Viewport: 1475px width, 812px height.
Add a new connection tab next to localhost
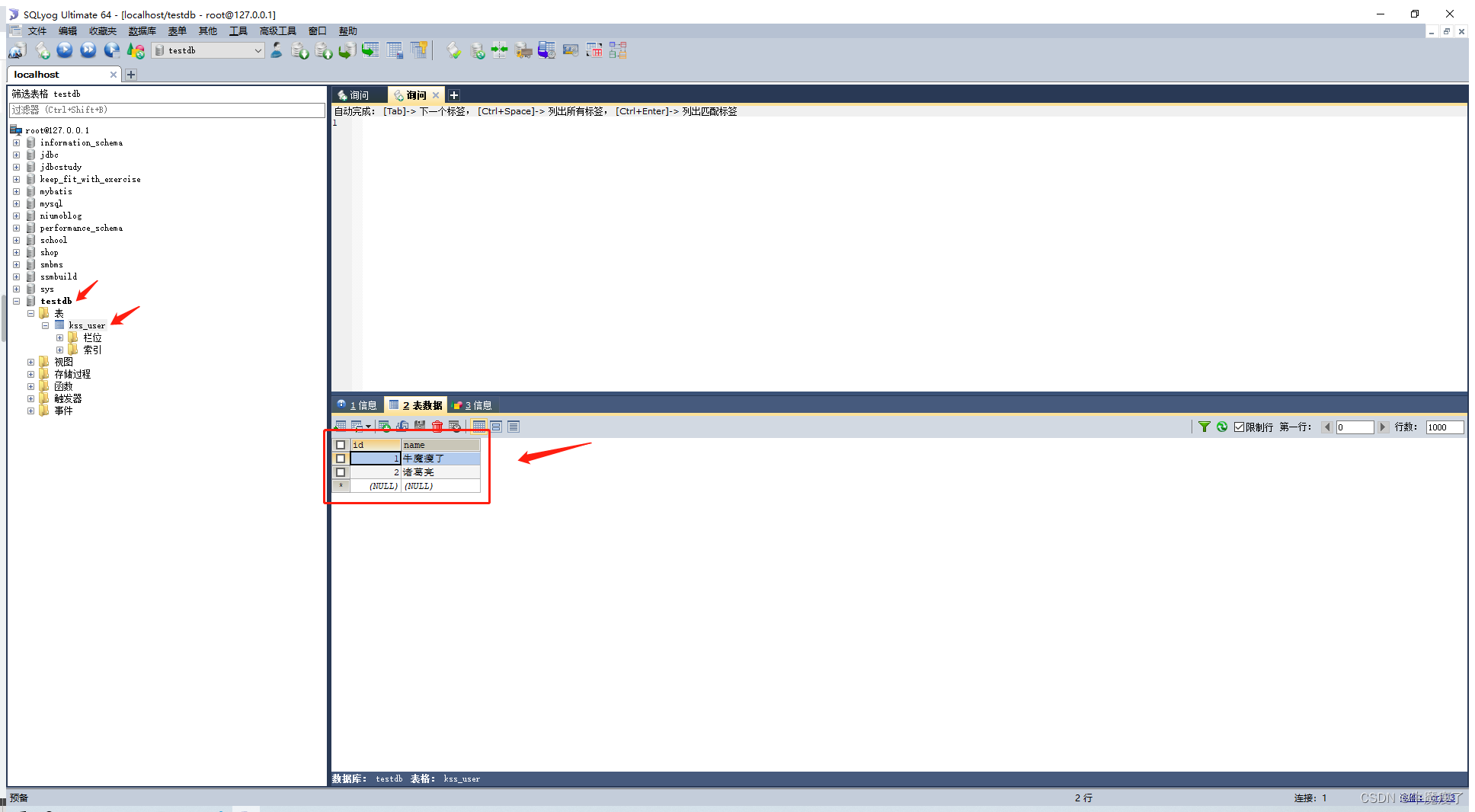point(131,75)
